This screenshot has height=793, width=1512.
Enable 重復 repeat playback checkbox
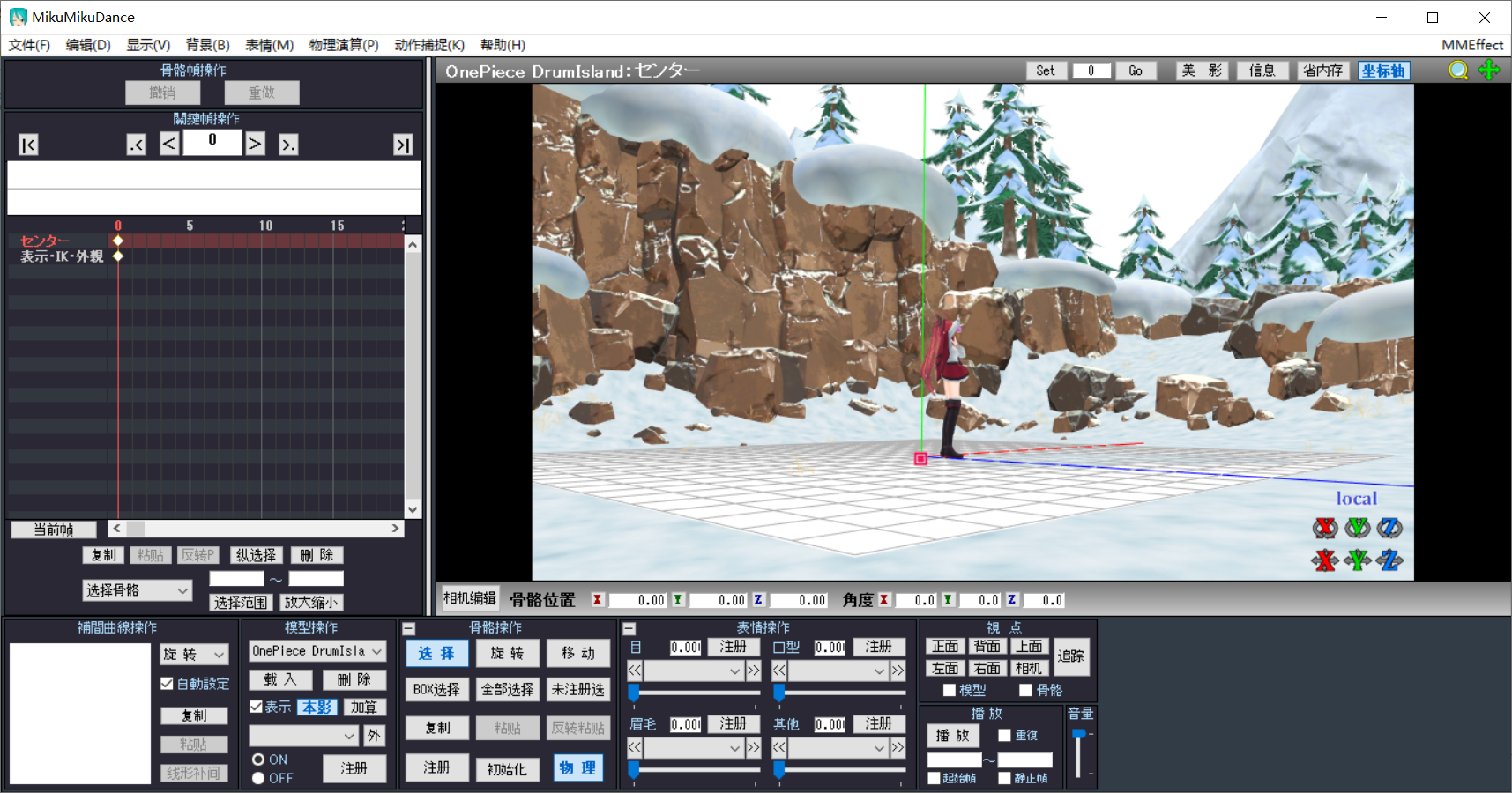[1004, 735]
